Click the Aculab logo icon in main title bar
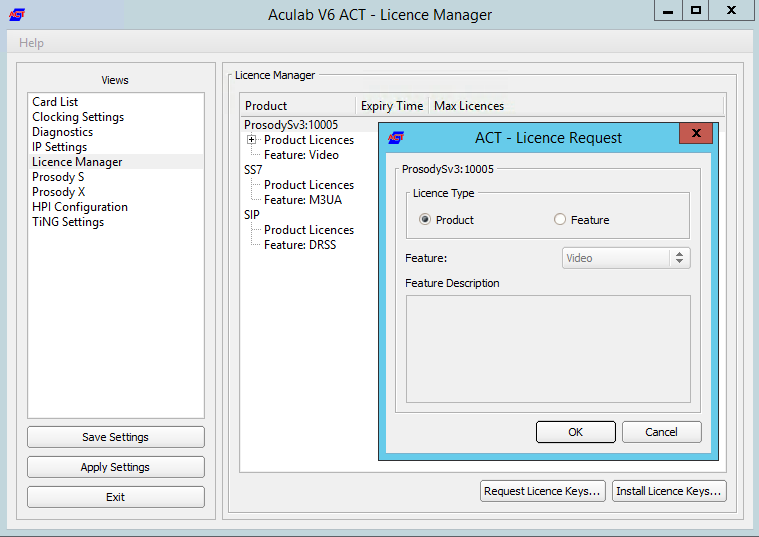The image size is (759, 537). [17, 15]
